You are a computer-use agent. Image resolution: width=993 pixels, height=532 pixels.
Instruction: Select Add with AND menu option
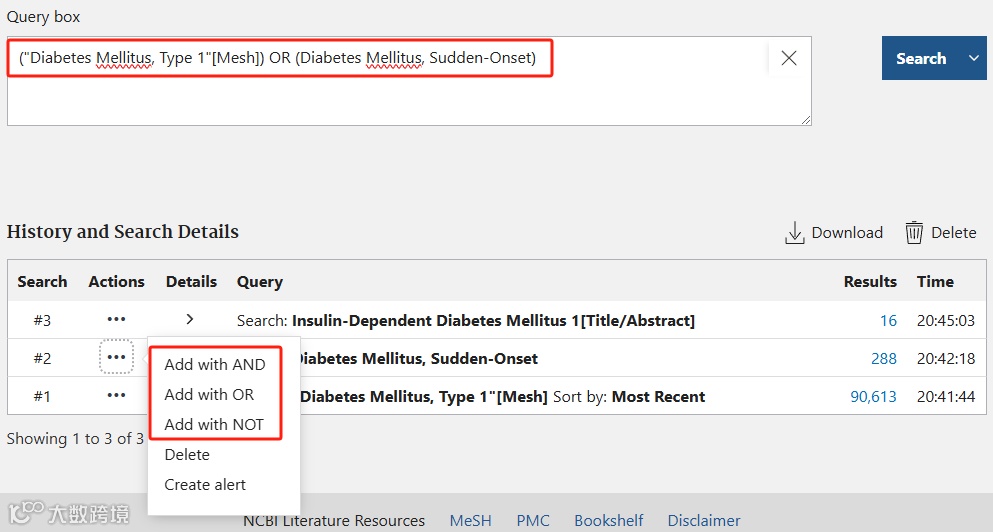tap(215, 365)
